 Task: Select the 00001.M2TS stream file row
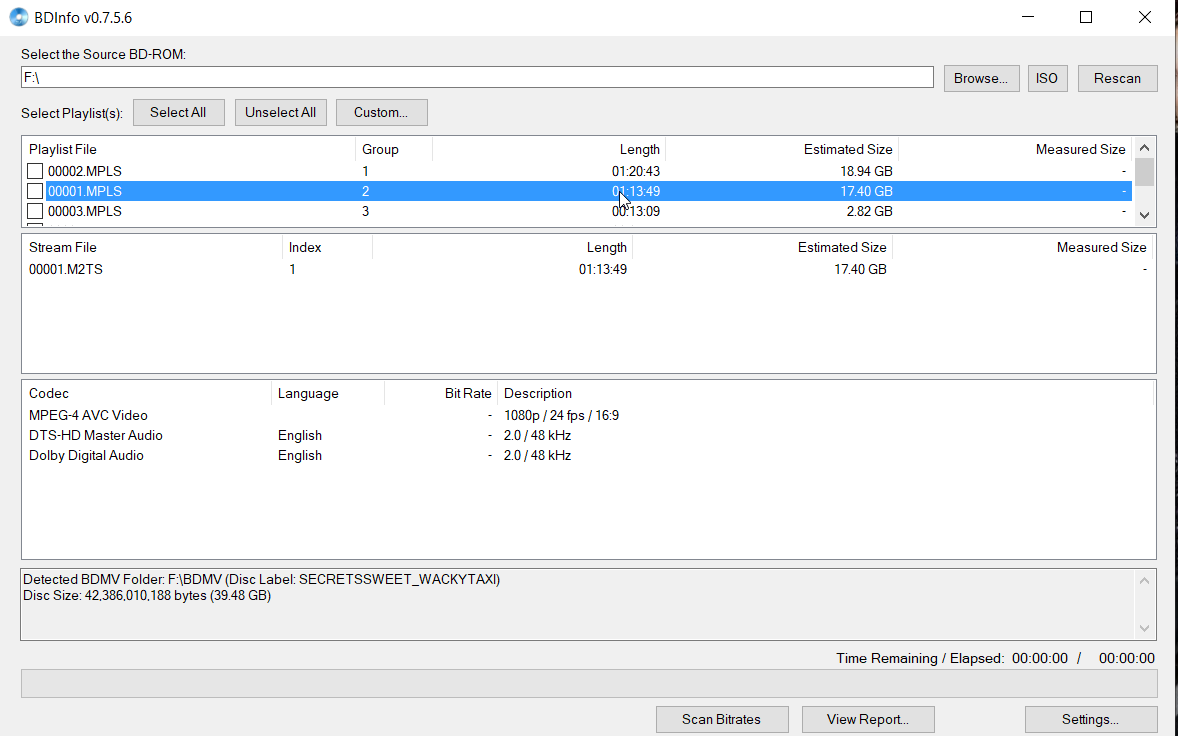pyautogui.click(x=587, y=270)
